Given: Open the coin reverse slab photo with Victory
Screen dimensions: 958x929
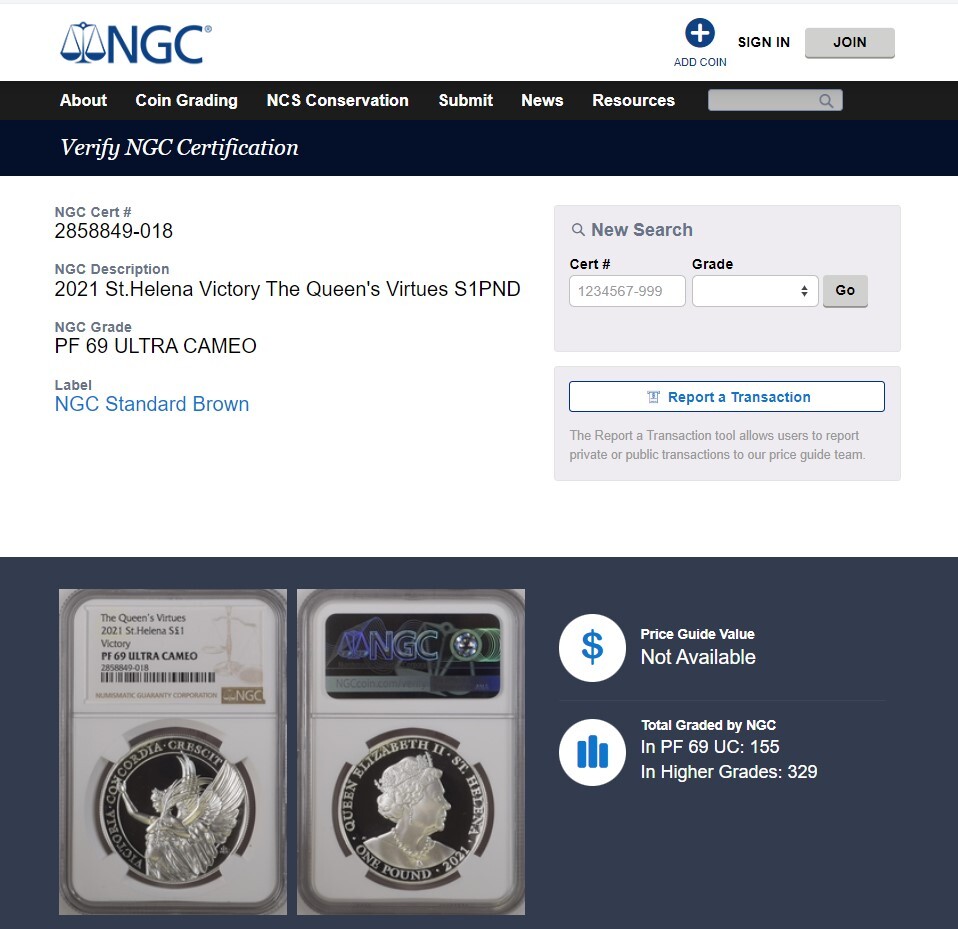Looking at the screenshot, I should pos(173,752).
